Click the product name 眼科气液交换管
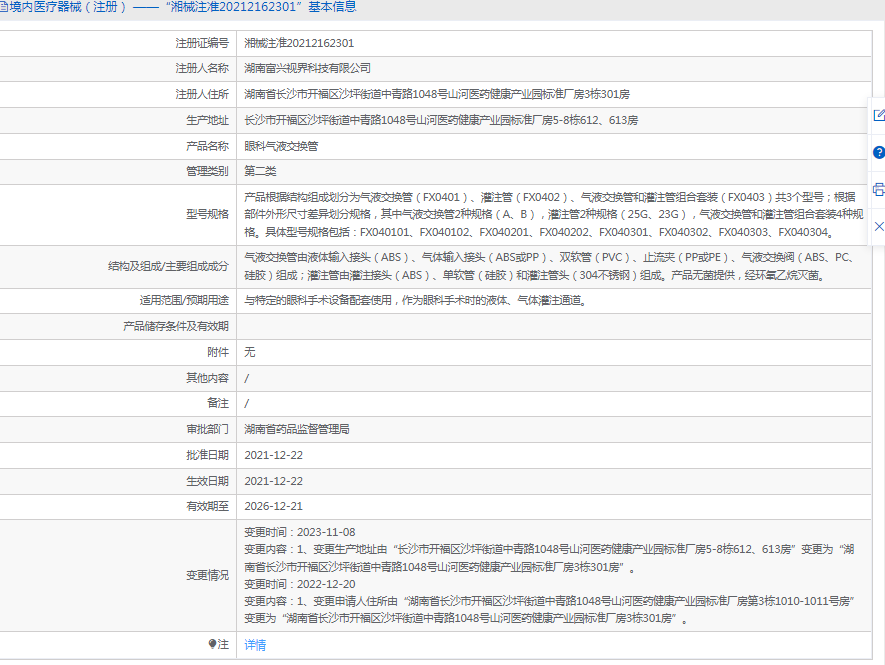The width and height of the screenshot is (885, 665). click(281, 146)
